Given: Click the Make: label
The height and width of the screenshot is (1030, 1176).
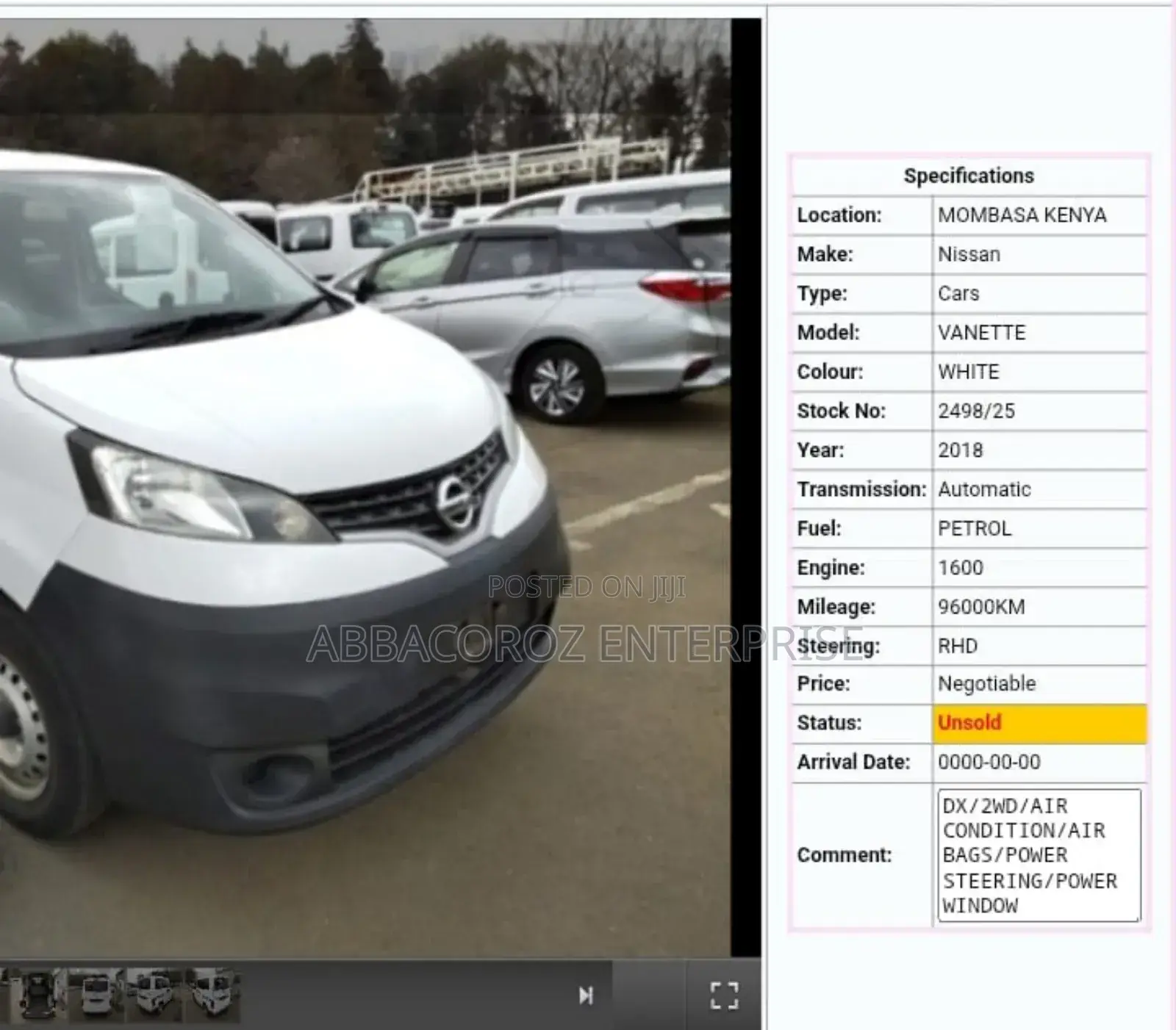Looking at the screenshot, I should pyautogui.click(x=825, y=254).
